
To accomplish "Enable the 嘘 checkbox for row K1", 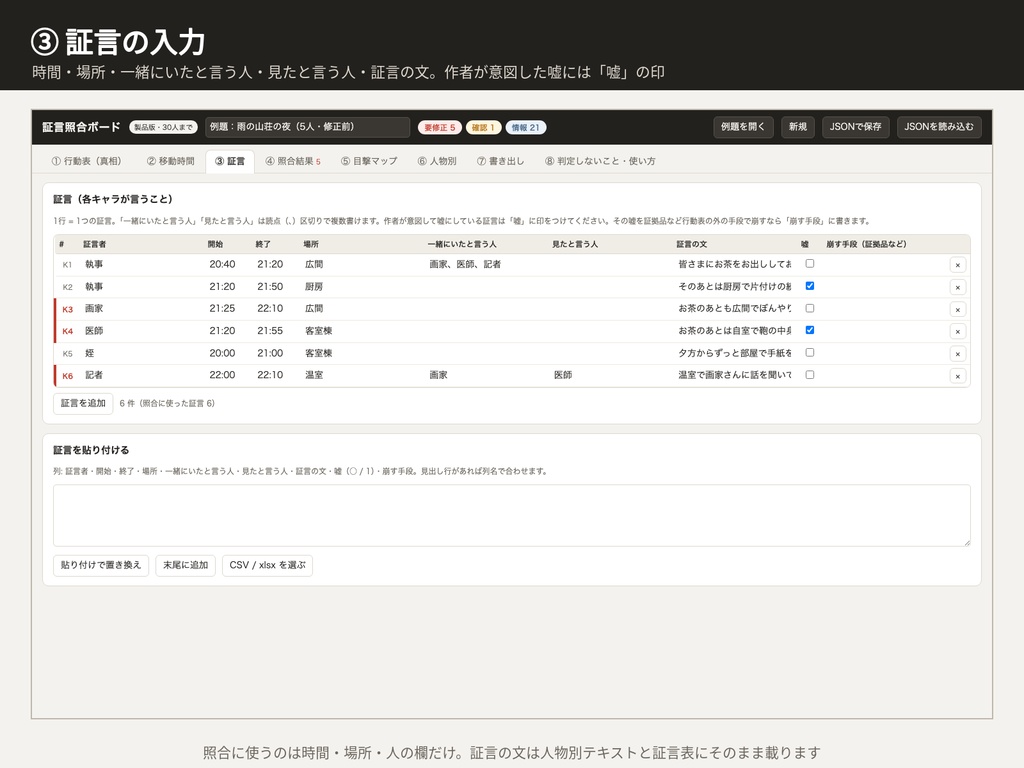I will [810, 264].
